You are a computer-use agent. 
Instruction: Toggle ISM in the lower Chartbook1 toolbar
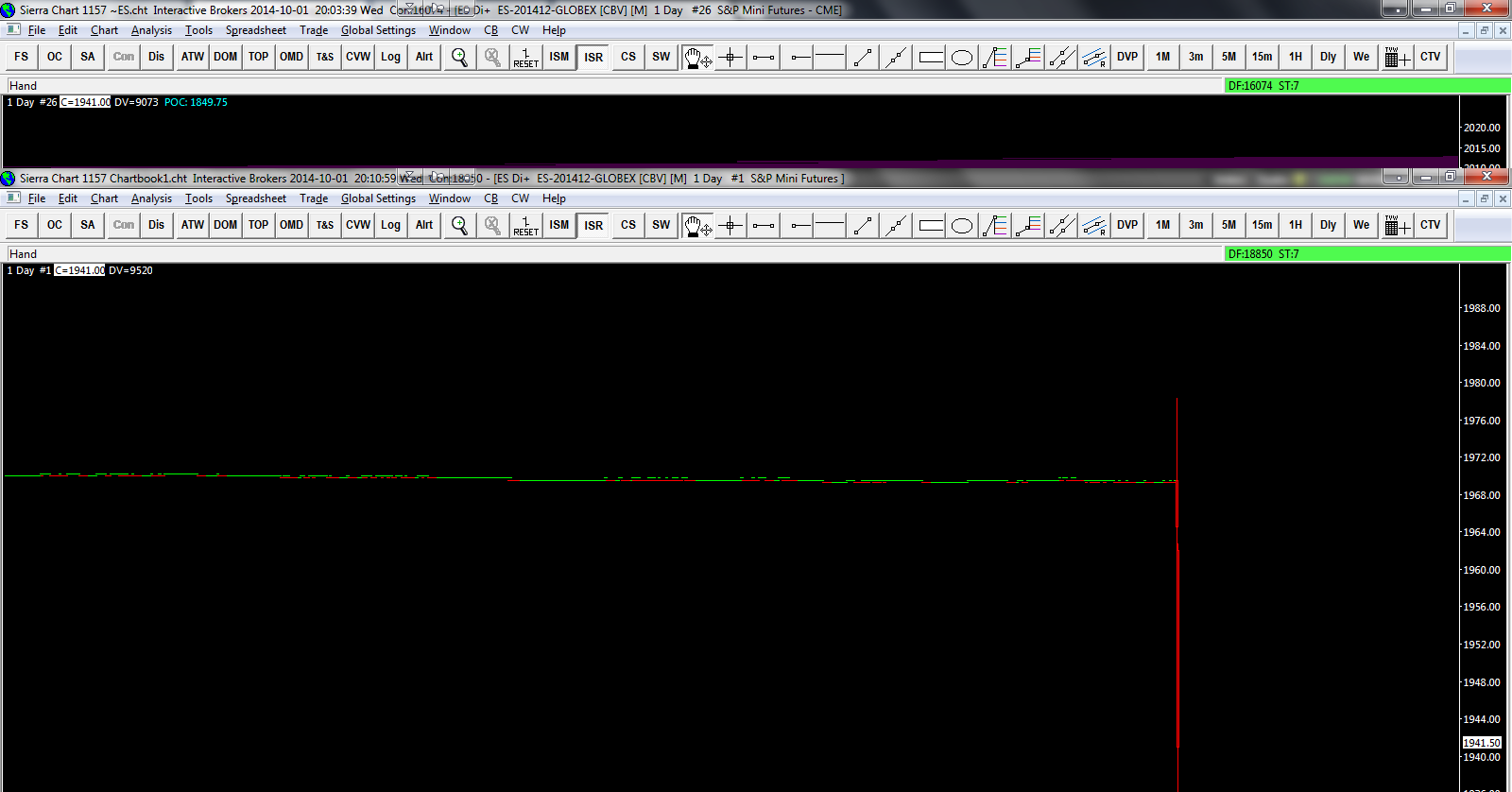coord(559,225)
